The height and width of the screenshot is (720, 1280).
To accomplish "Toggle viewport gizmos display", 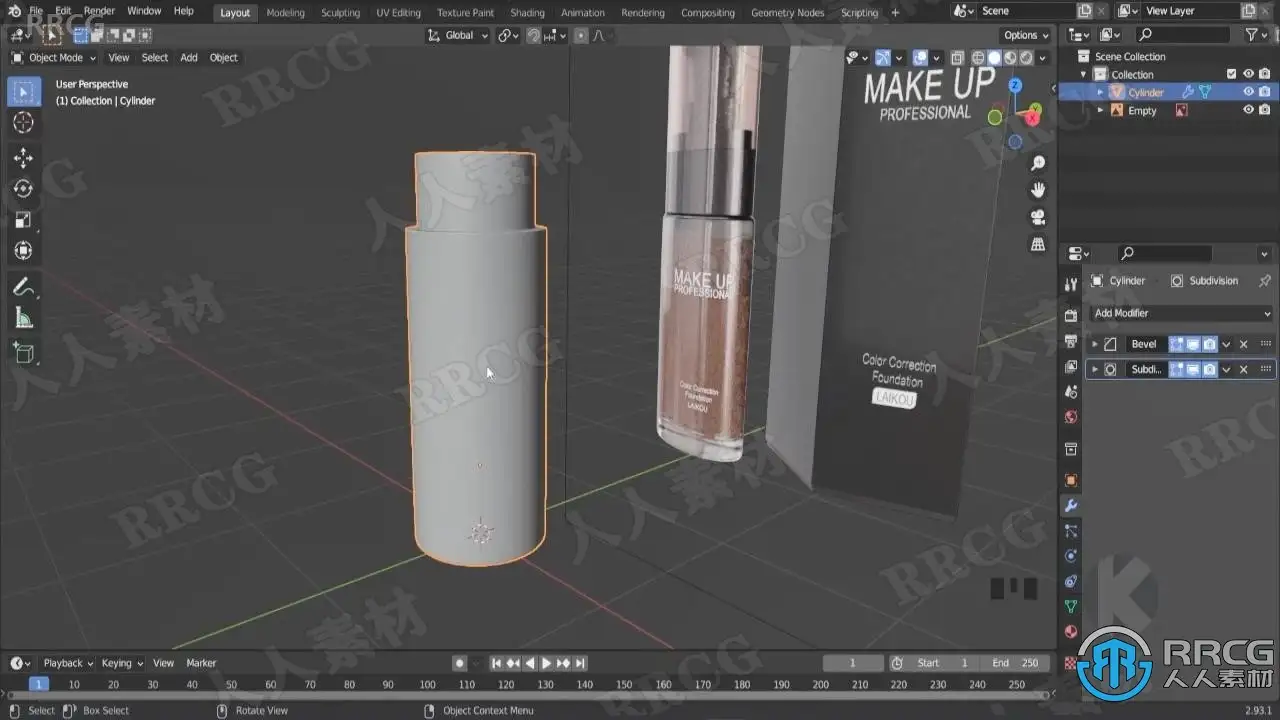I will (883, 58).
